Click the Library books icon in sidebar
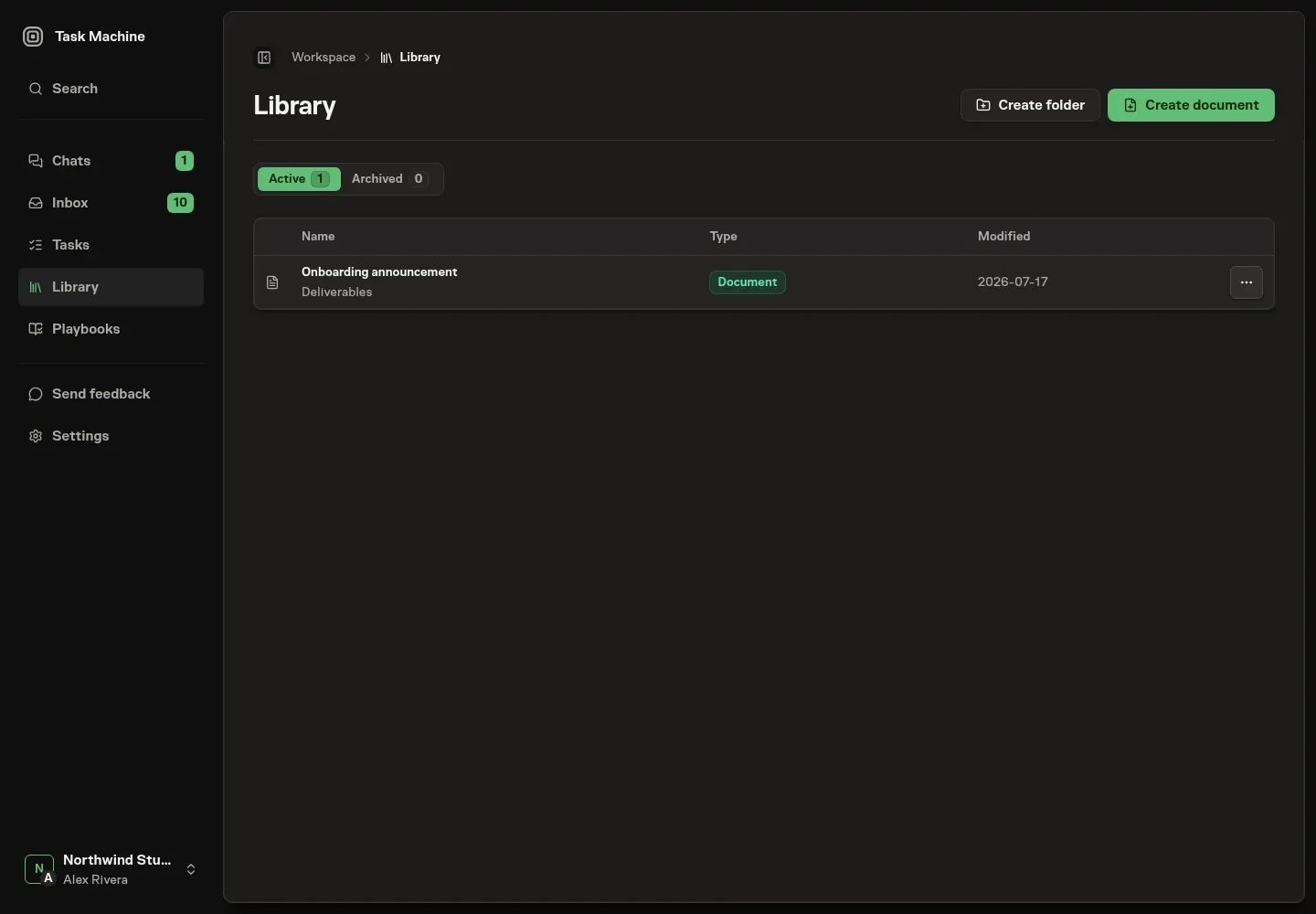Image resolution: width=1316 pixels, height=914 pixels. tap(36, 287)
